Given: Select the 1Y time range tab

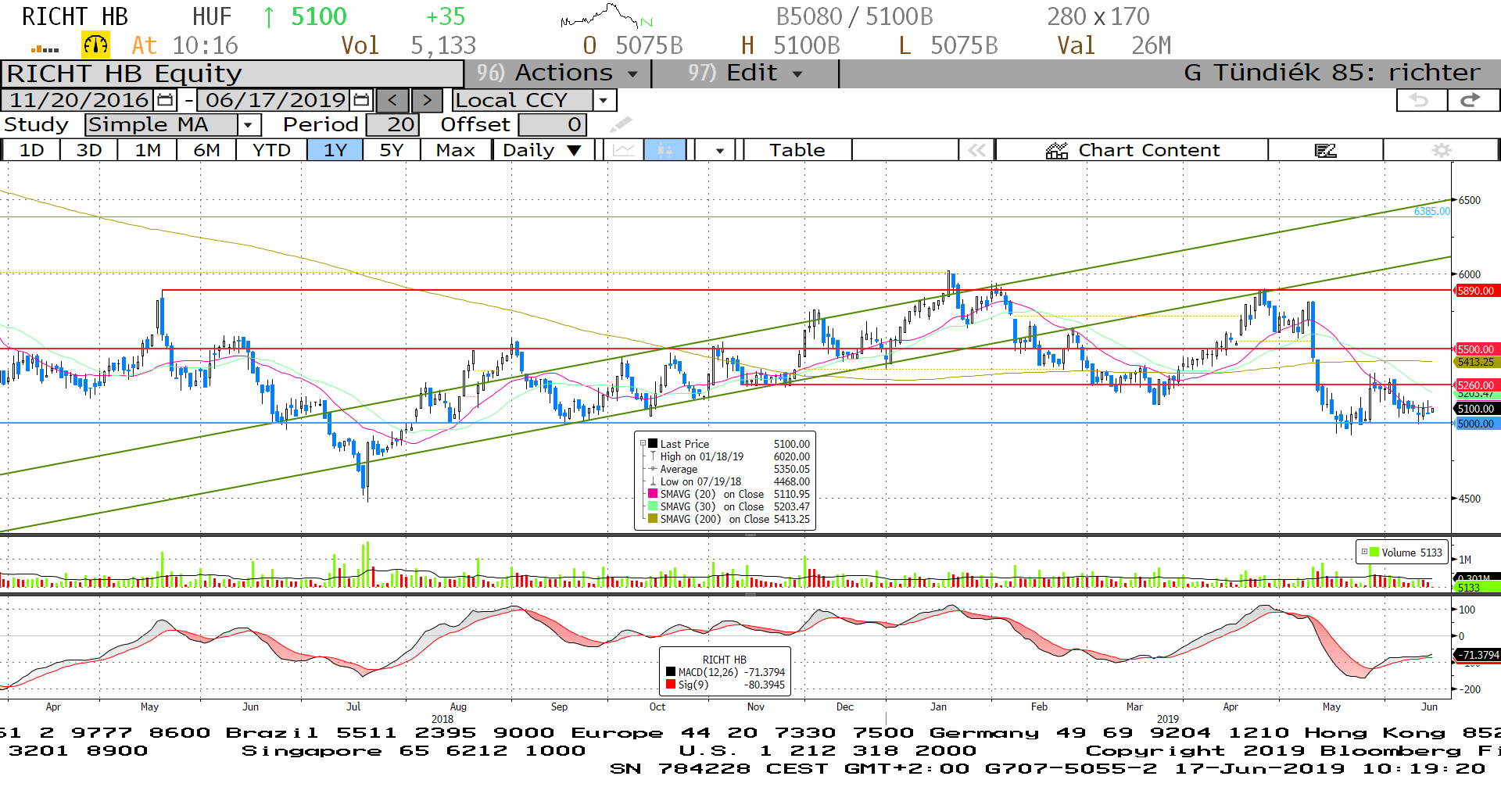Looking at the screenshot, I should point(335,150).
